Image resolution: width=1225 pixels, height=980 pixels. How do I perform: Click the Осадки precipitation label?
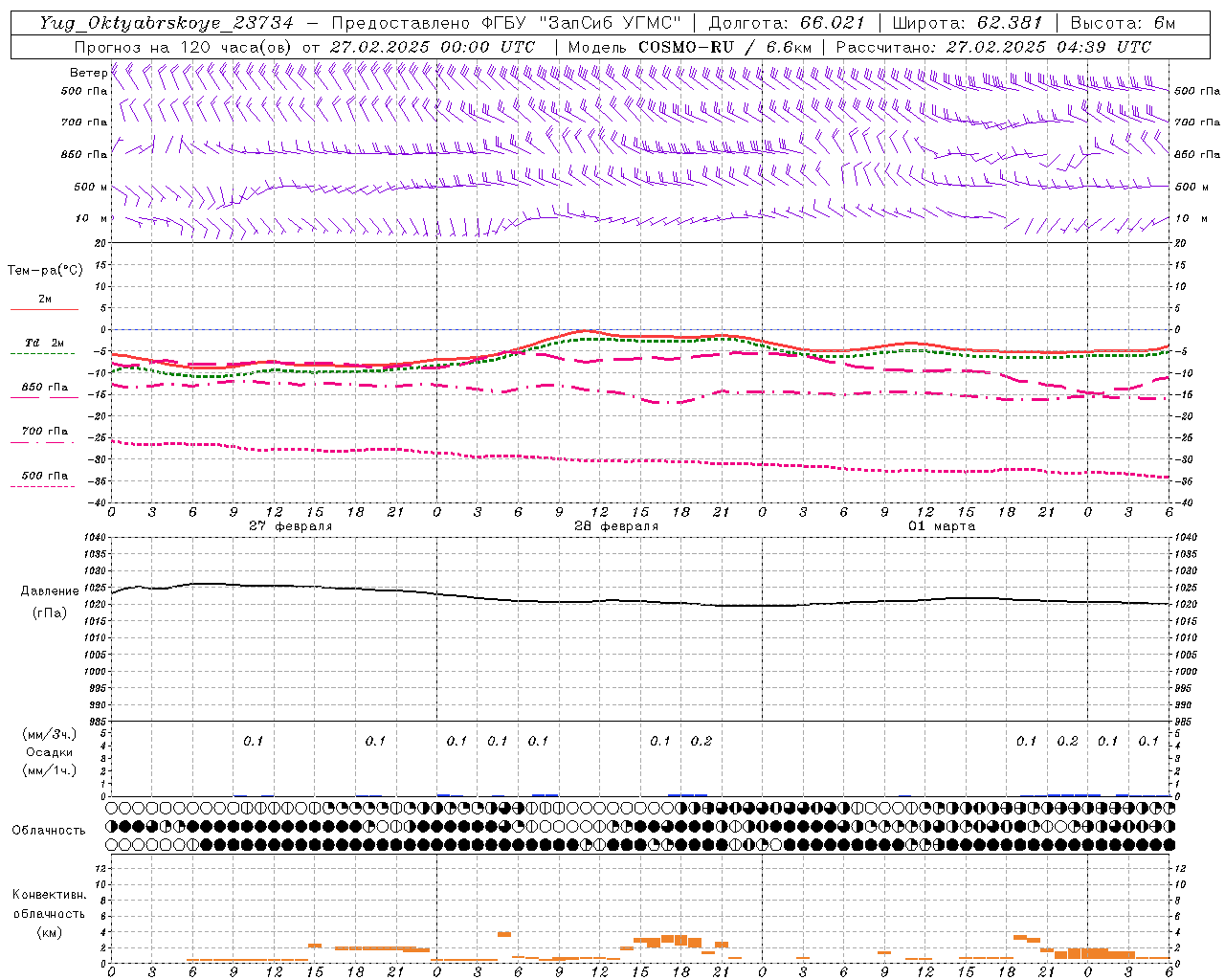[49, 752]
